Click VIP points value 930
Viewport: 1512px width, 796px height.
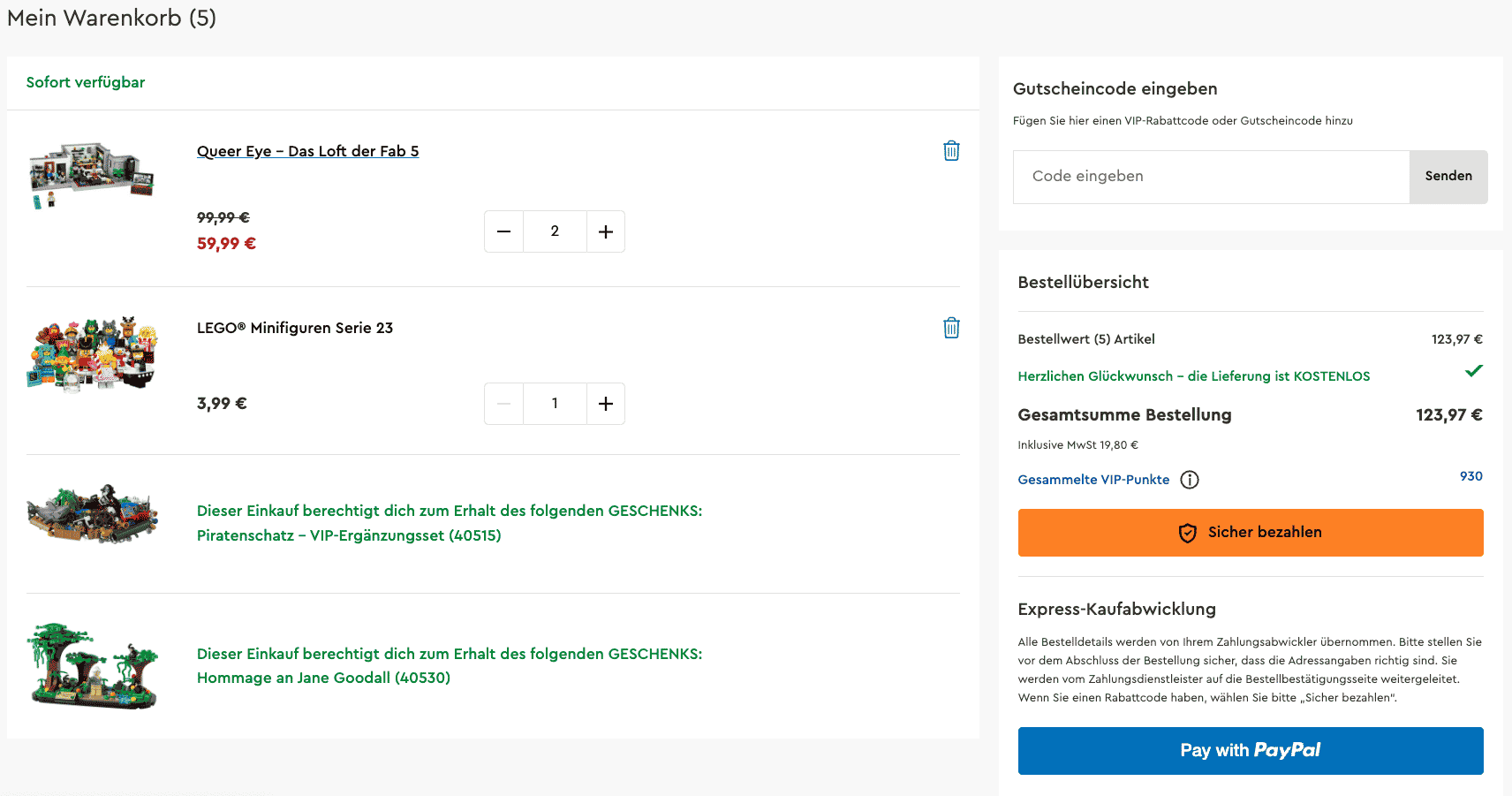(1471, 476)
